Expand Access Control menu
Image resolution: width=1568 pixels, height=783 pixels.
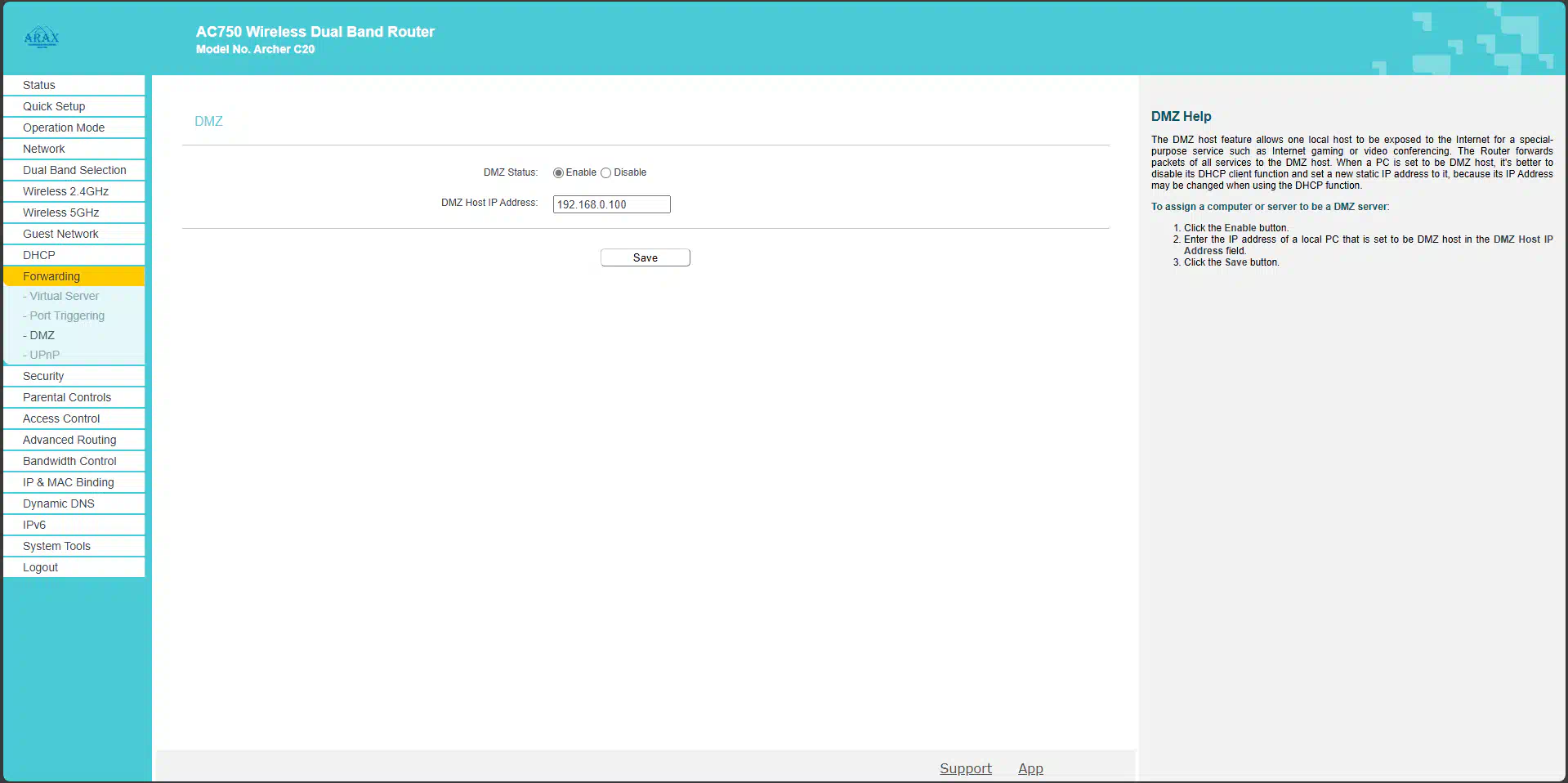coord(74,418)
